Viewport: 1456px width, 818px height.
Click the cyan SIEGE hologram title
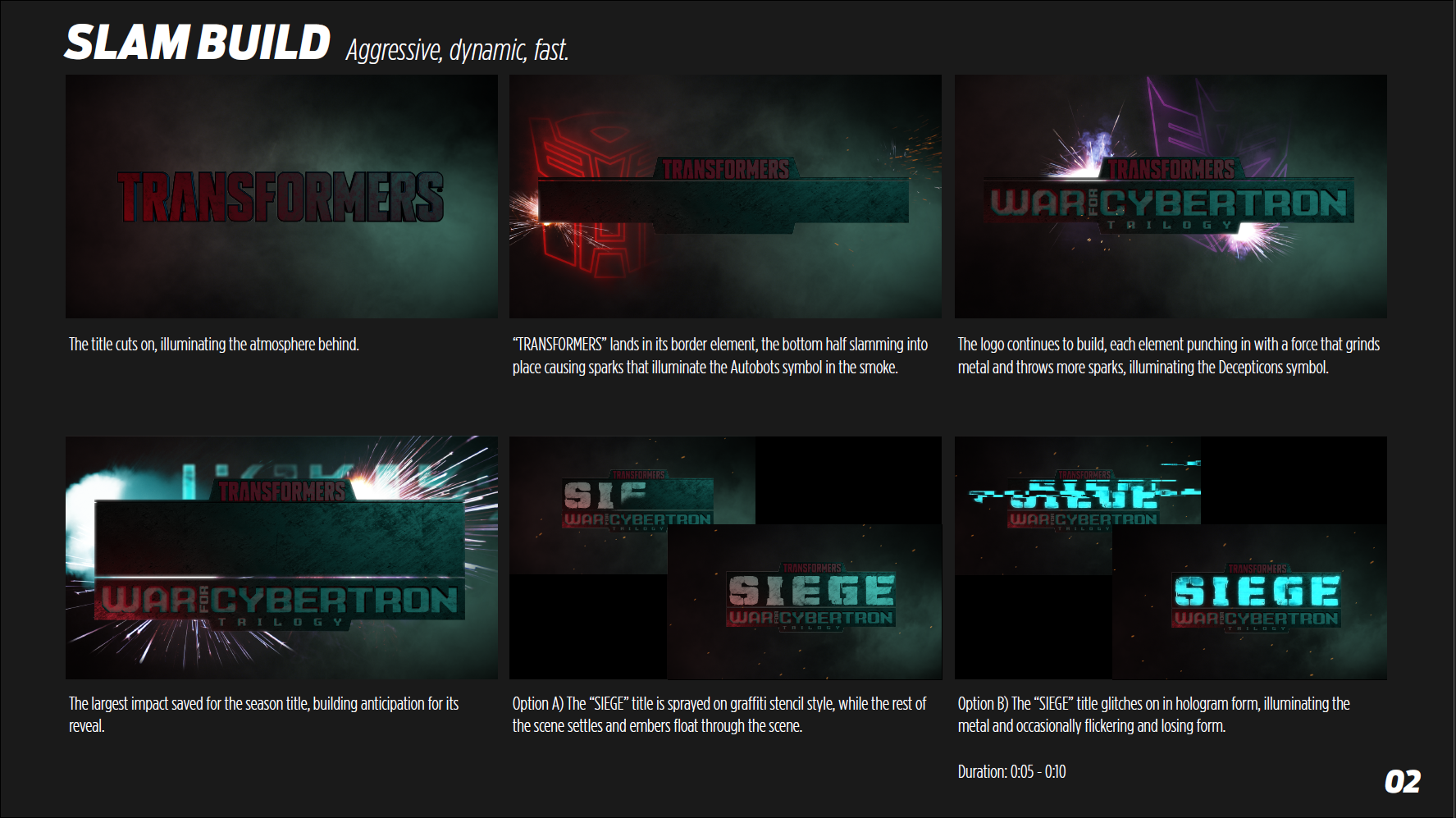[x=1257, y=592]
